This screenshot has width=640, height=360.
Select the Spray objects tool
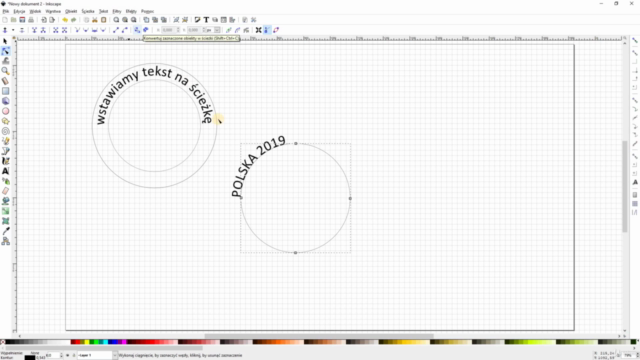tap(5, 181)
